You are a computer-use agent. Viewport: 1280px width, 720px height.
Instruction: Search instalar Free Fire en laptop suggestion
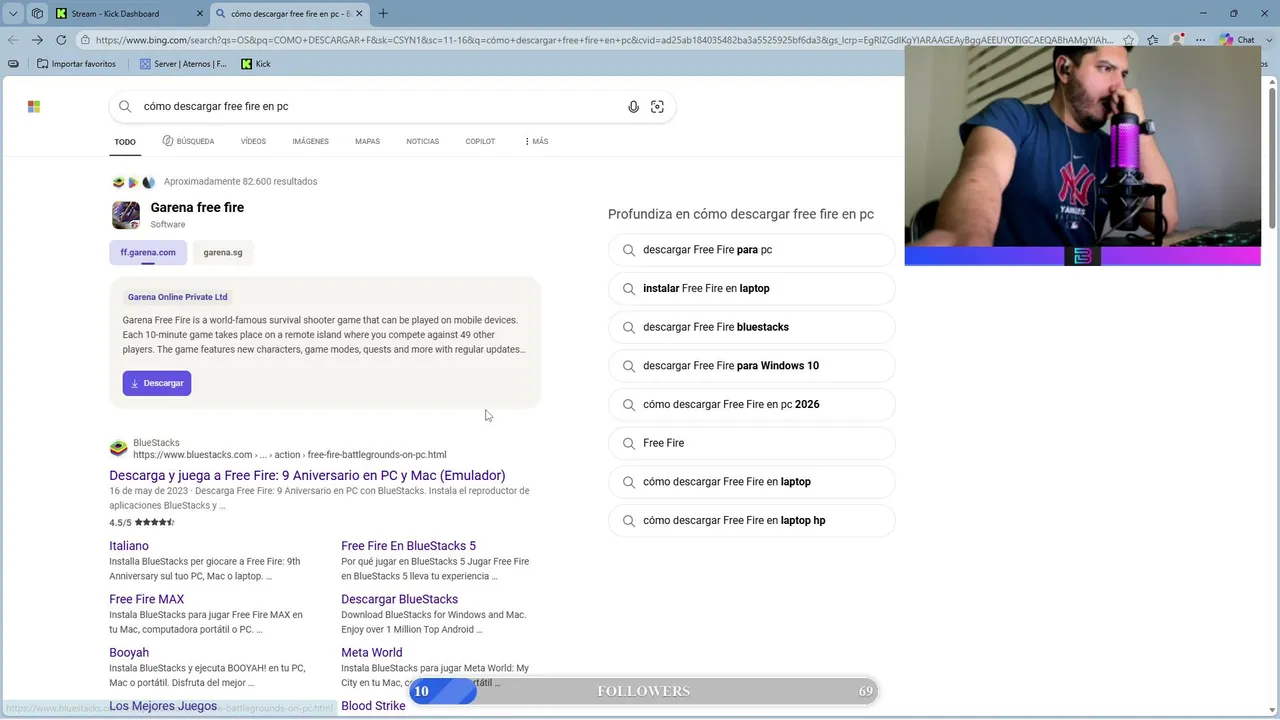(x=751, y=288)
